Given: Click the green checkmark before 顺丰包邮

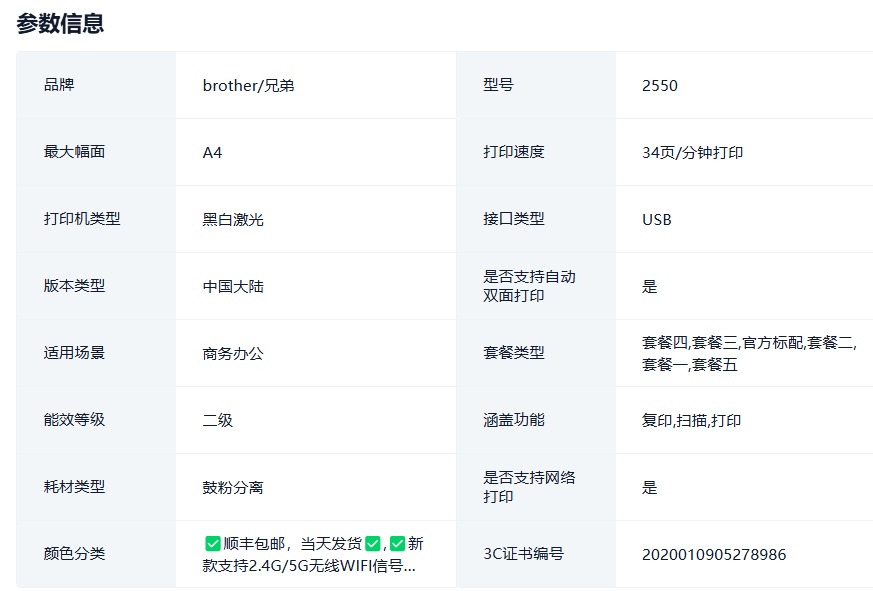Looking at the screenshot, I should pos(212,544).
